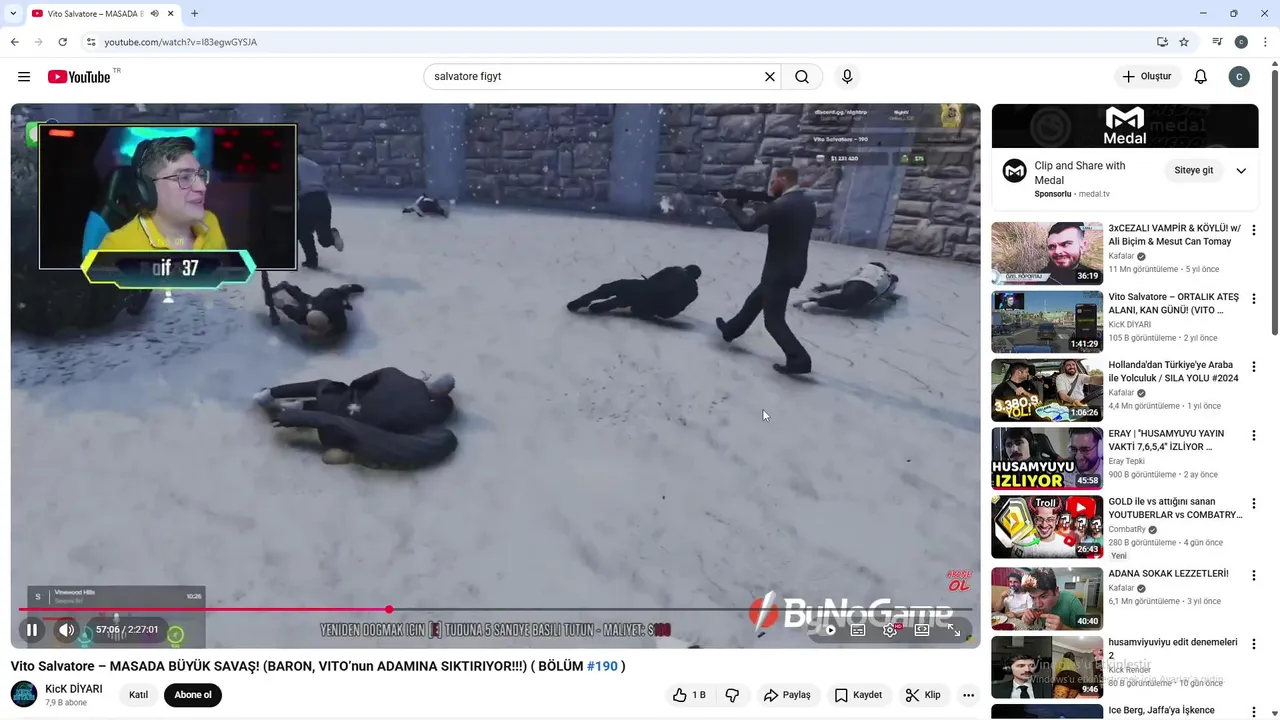Open Chrome three-dot menu
The width and height of the screenshot is (1280, 720).
click(1265, 42)
